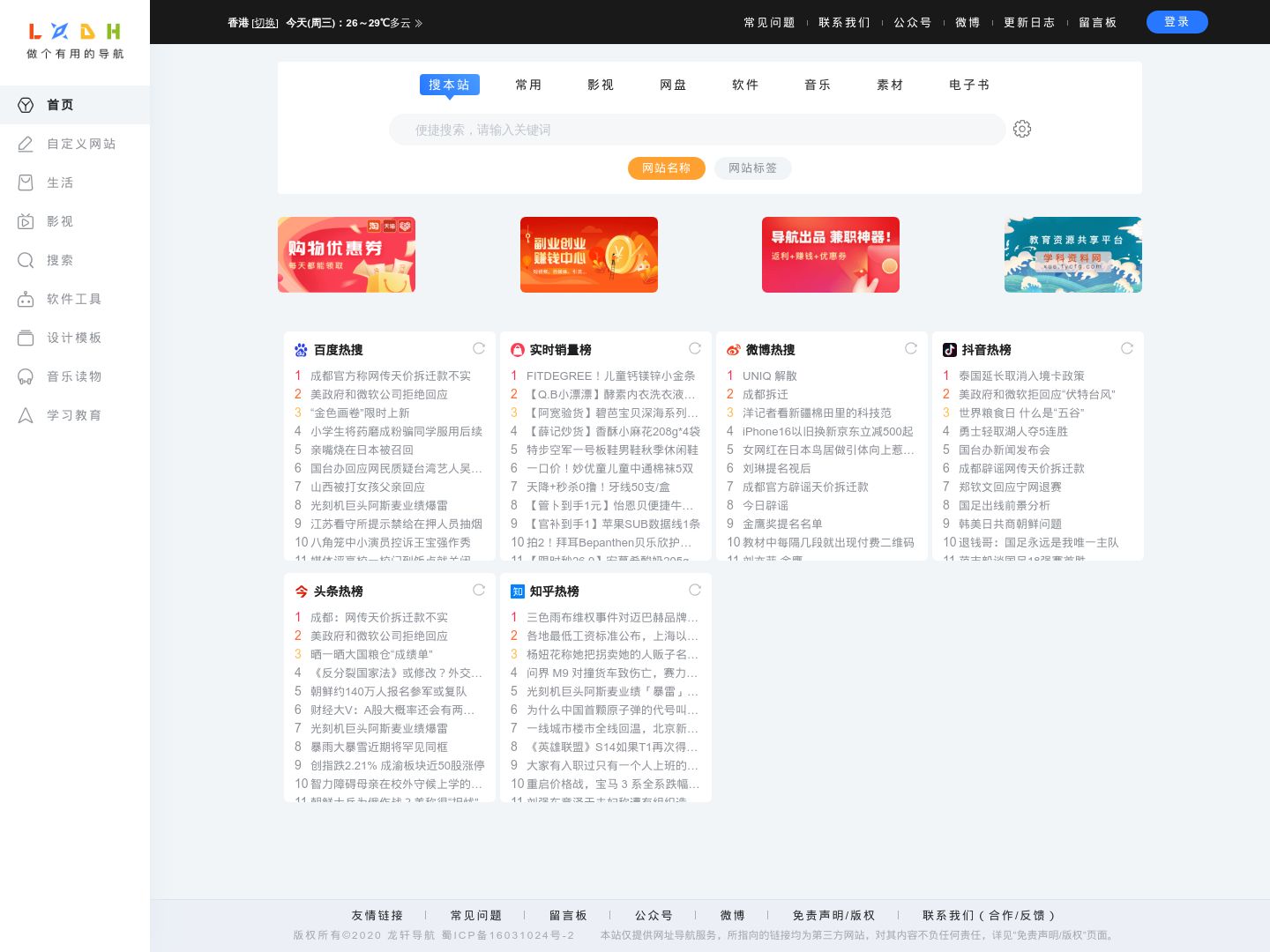Click the Baidu paw icon
1270x952 pixels.
[x=302, y=350]
